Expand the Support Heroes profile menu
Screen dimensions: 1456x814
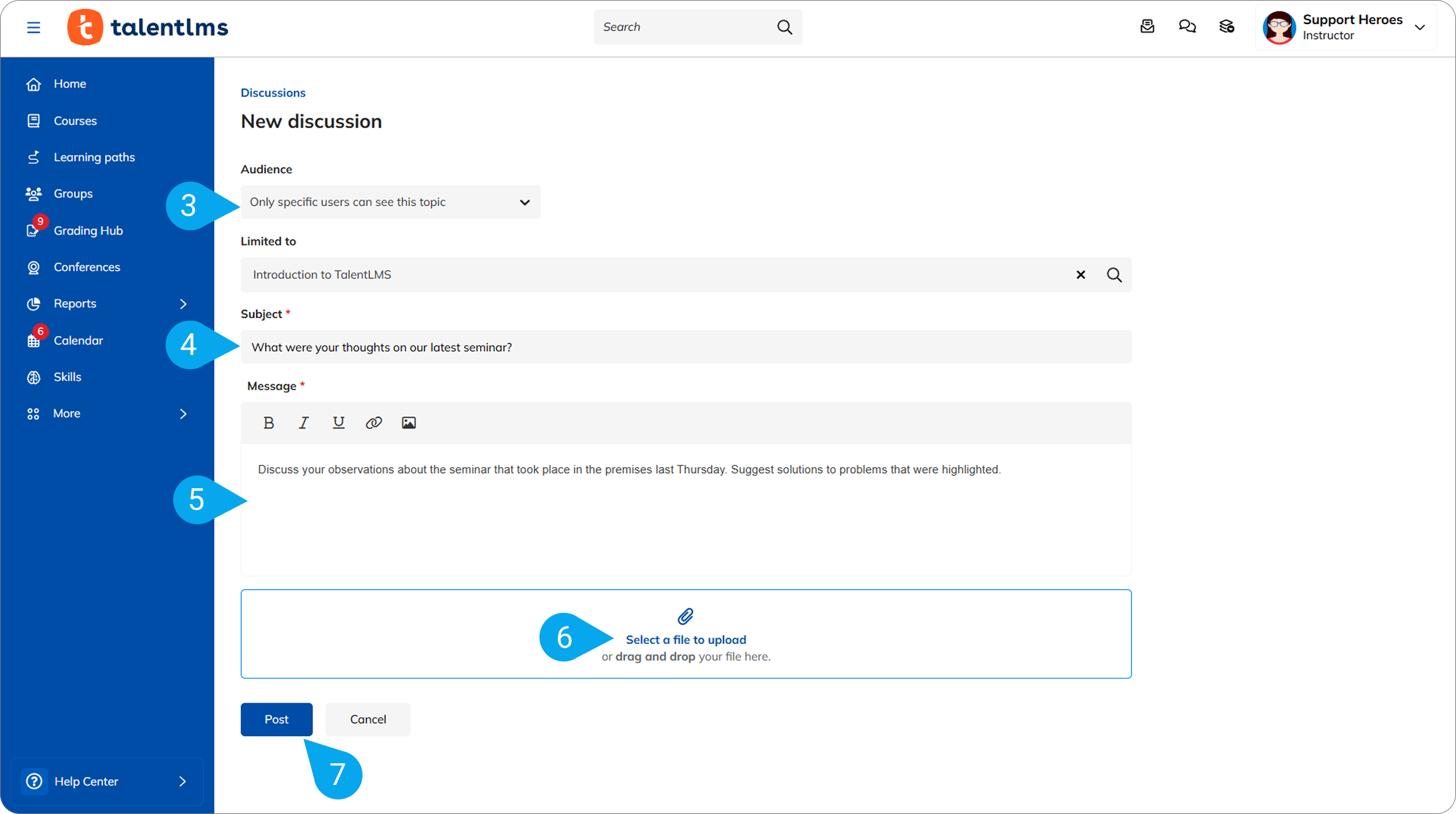(x=1419, y=27)
